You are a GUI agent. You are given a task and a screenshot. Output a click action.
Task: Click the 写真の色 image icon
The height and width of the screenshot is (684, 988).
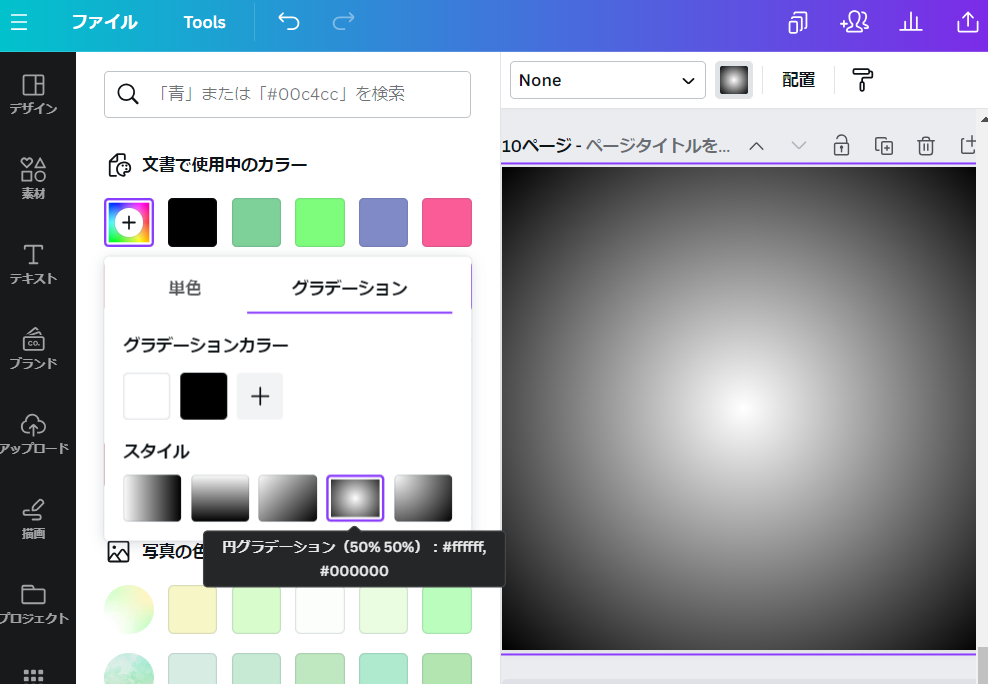[118, 552]
